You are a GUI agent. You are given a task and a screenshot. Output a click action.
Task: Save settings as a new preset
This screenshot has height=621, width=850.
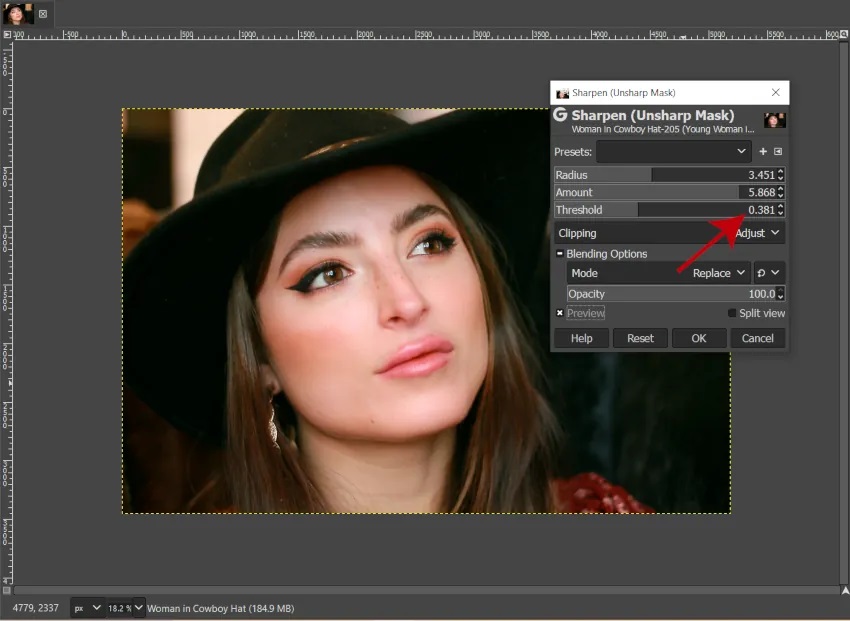tap(763, 152)
